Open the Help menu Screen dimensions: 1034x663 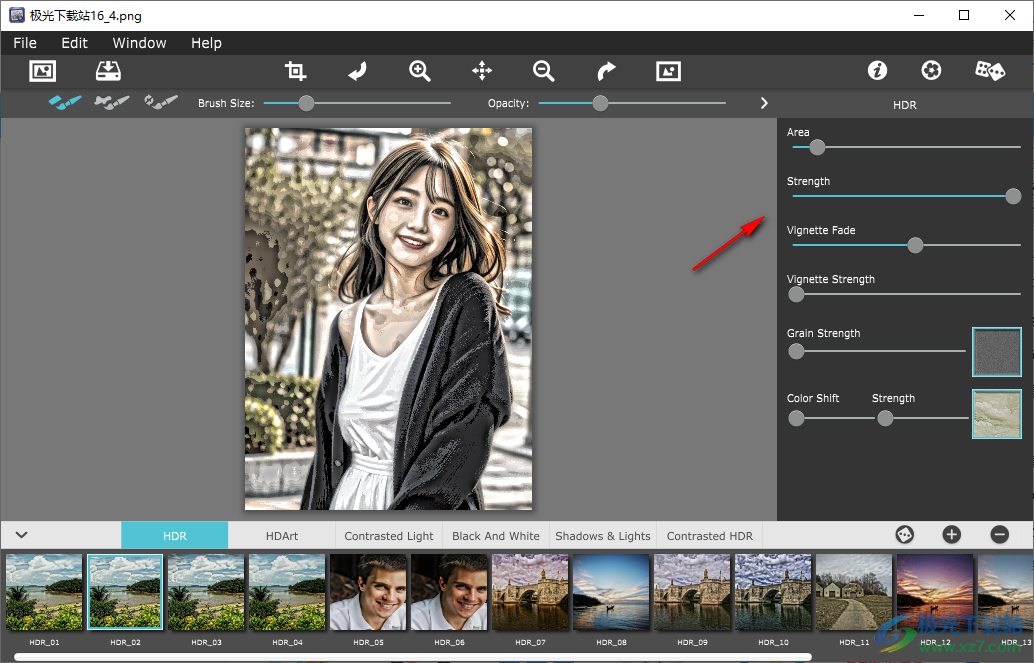[206, 43]
